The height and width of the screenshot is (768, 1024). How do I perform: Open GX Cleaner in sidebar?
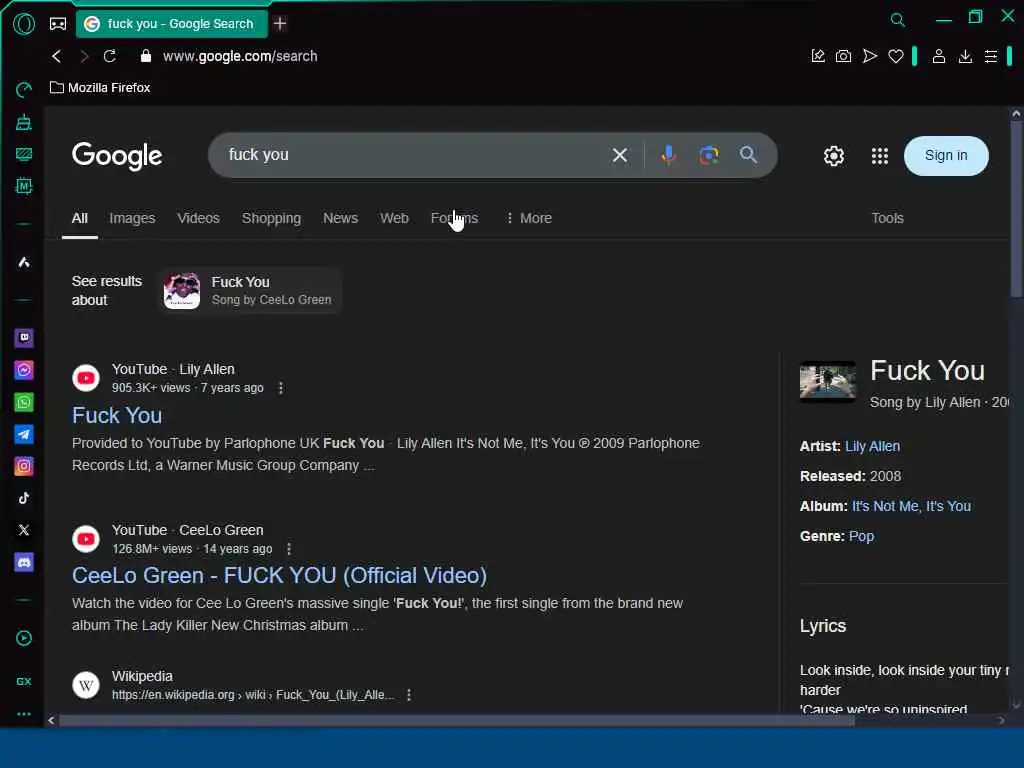pyautogui.click(x=24, y=122)
